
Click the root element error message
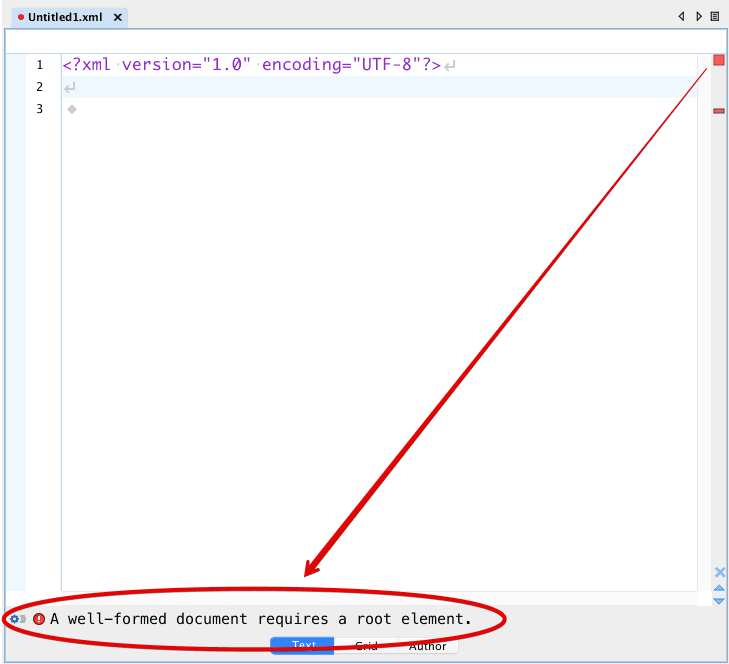[260, 619]
